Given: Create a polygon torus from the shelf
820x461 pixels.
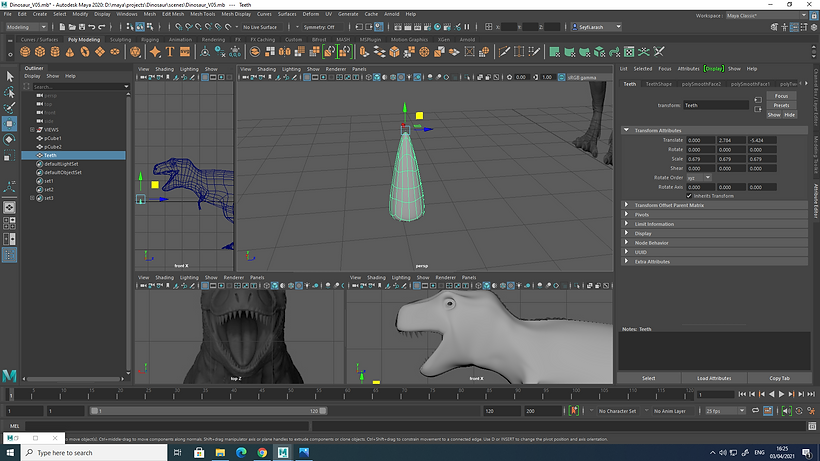Looking at the screenshot, I should coord(85,52).
